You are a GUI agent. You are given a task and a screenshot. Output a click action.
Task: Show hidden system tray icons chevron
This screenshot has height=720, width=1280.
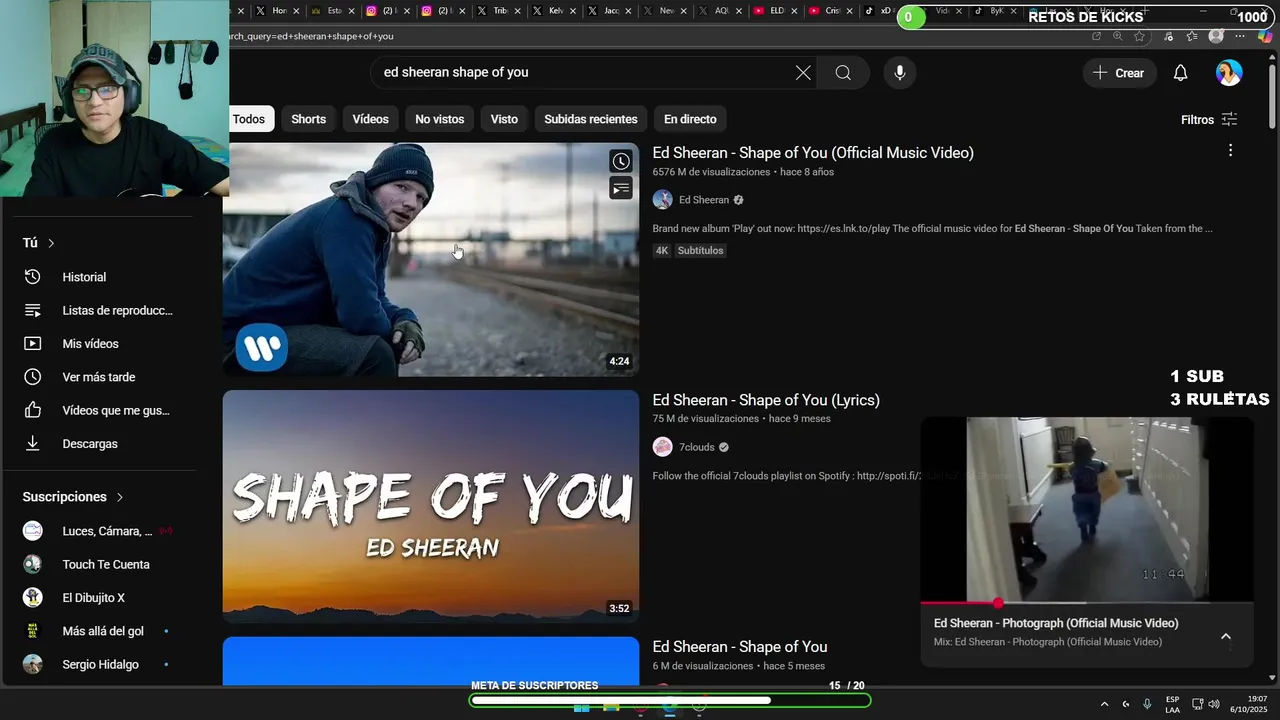[x=1104, y=704]
